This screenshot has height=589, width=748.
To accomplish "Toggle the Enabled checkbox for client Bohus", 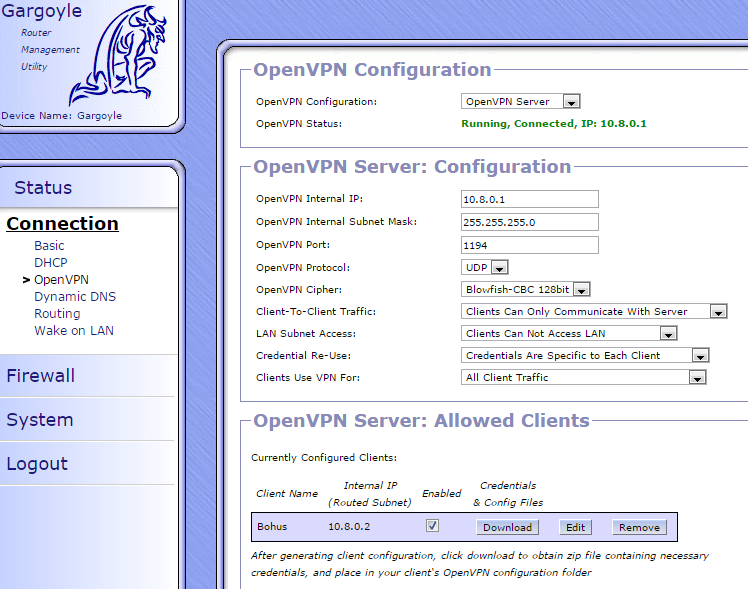I will pos(432,526).
